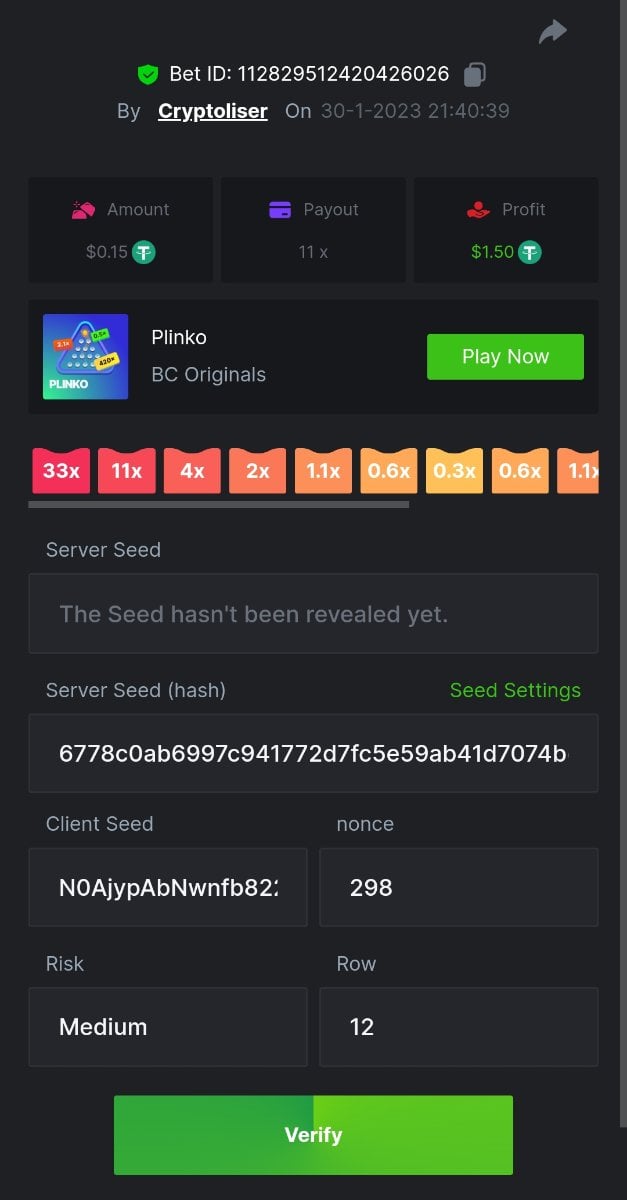Click the Risk field showing Medium

(168, 1027)
